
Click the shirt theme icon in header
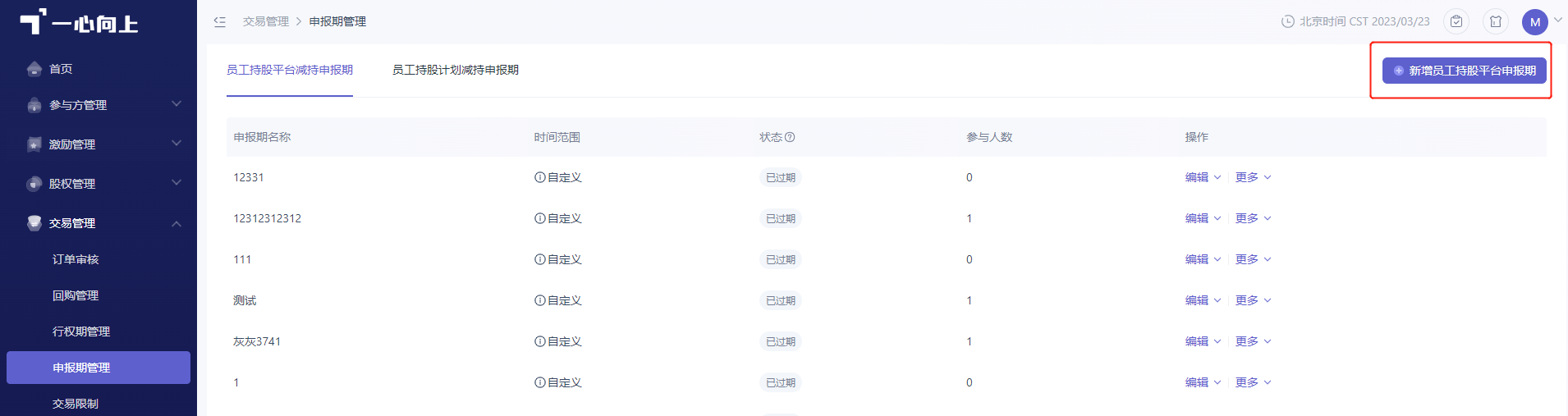pos(1496,22)
